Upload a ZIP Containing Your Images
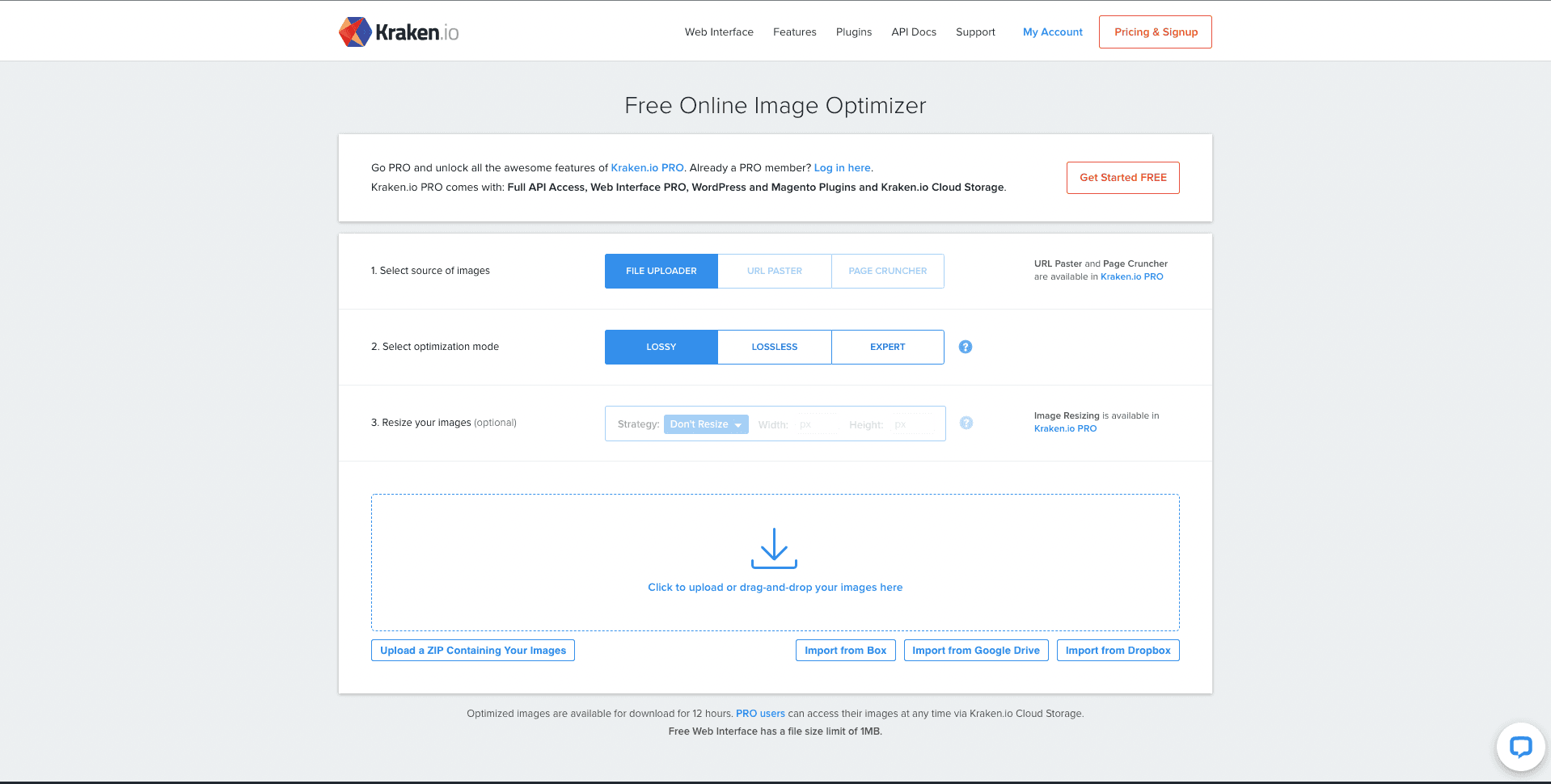Image resolution: width=1551 pixels, height=784 pixels. [x=473, y=651]
